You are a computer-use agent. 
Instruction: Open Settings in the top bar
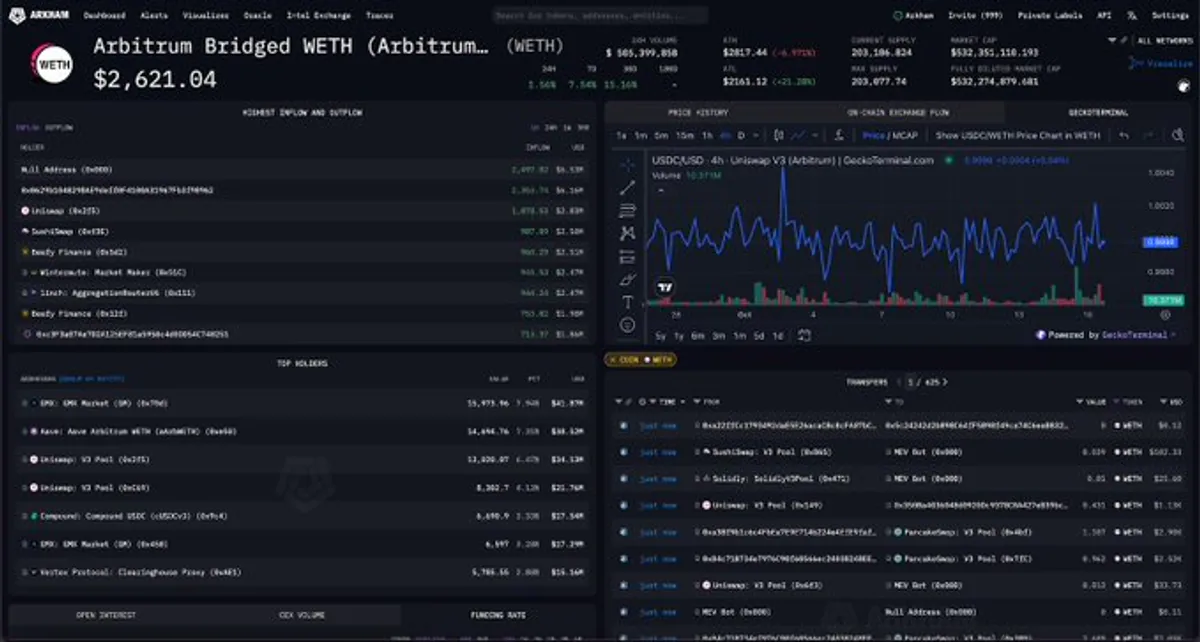coord(1170,16)
